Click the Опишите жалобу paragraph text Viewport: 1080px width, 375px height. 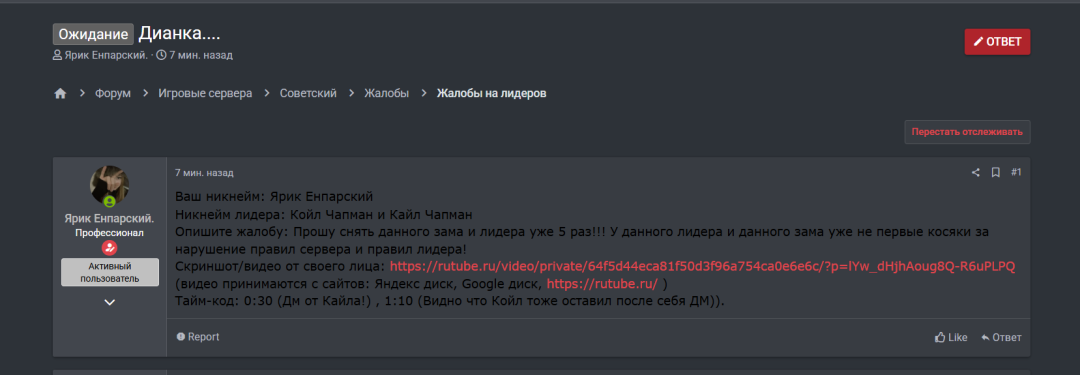click(582, 240)
